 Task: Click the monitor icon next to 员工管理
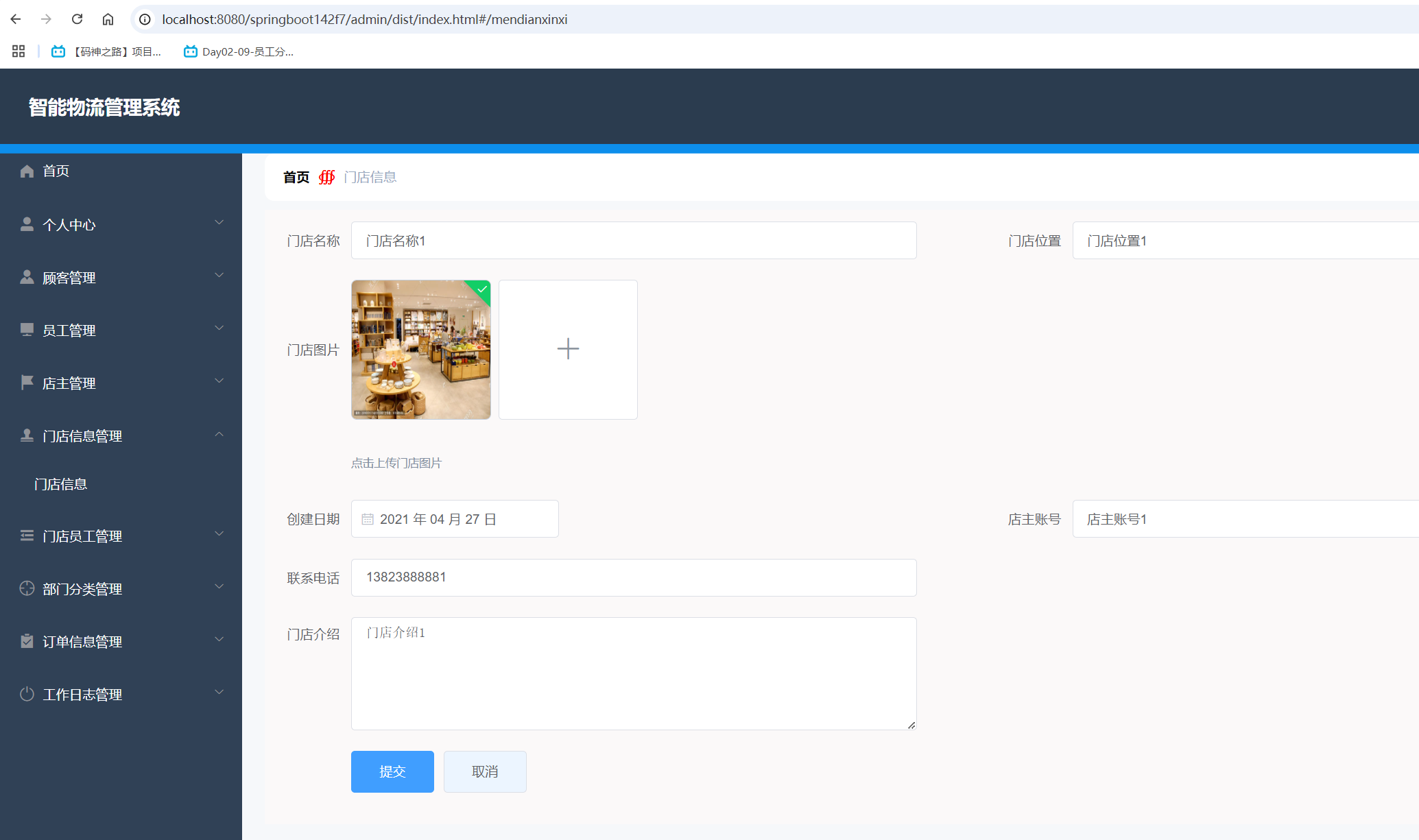point(27,330)
